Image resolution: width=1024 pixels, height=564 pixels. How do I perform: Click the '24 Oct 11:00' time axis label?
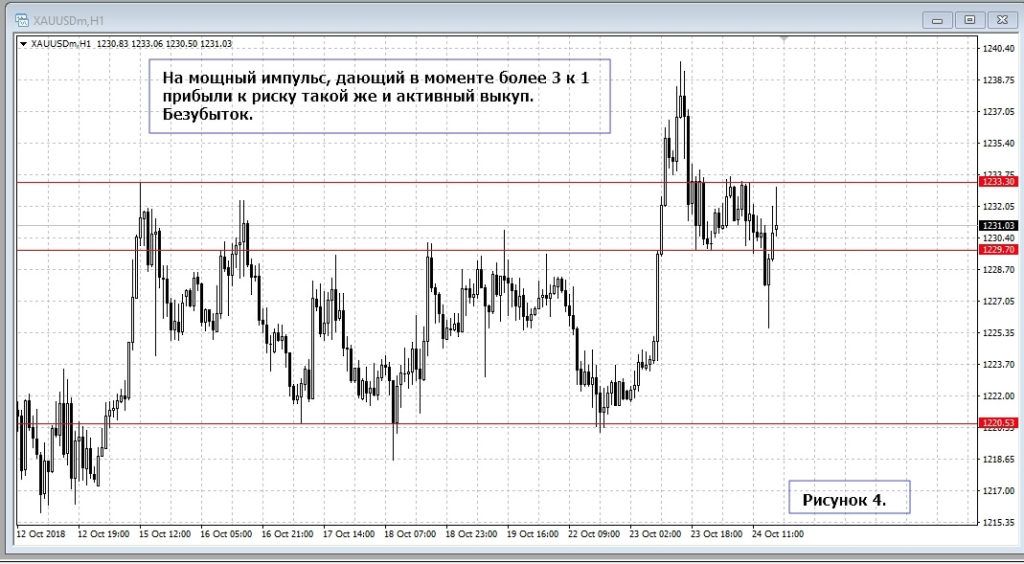tap(778, 535)
